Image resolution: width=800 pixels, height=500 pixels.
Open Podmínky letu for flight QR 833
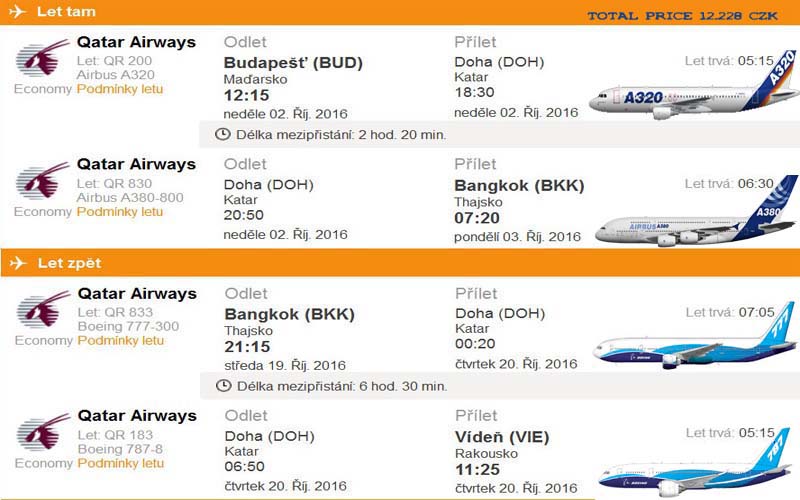tap(121, 340)
